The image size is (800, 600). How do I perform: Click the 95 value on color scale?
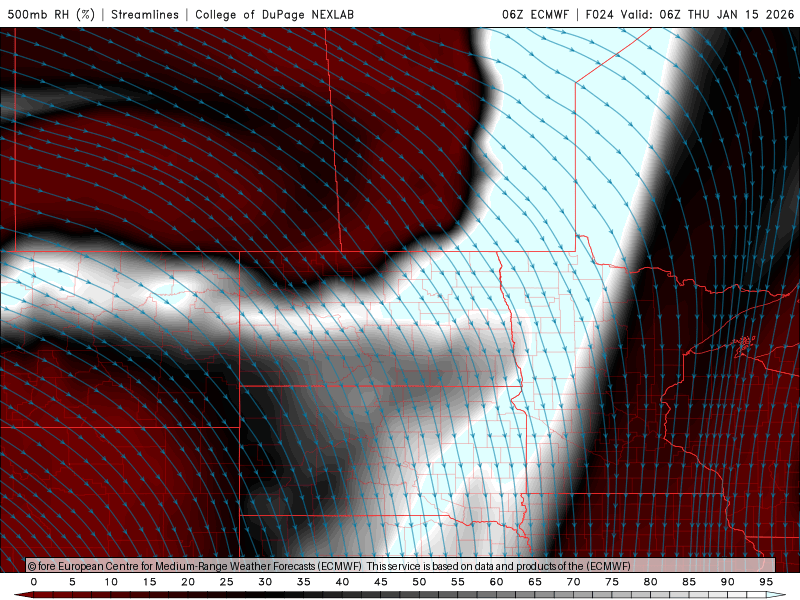click(x=766, y=582)
